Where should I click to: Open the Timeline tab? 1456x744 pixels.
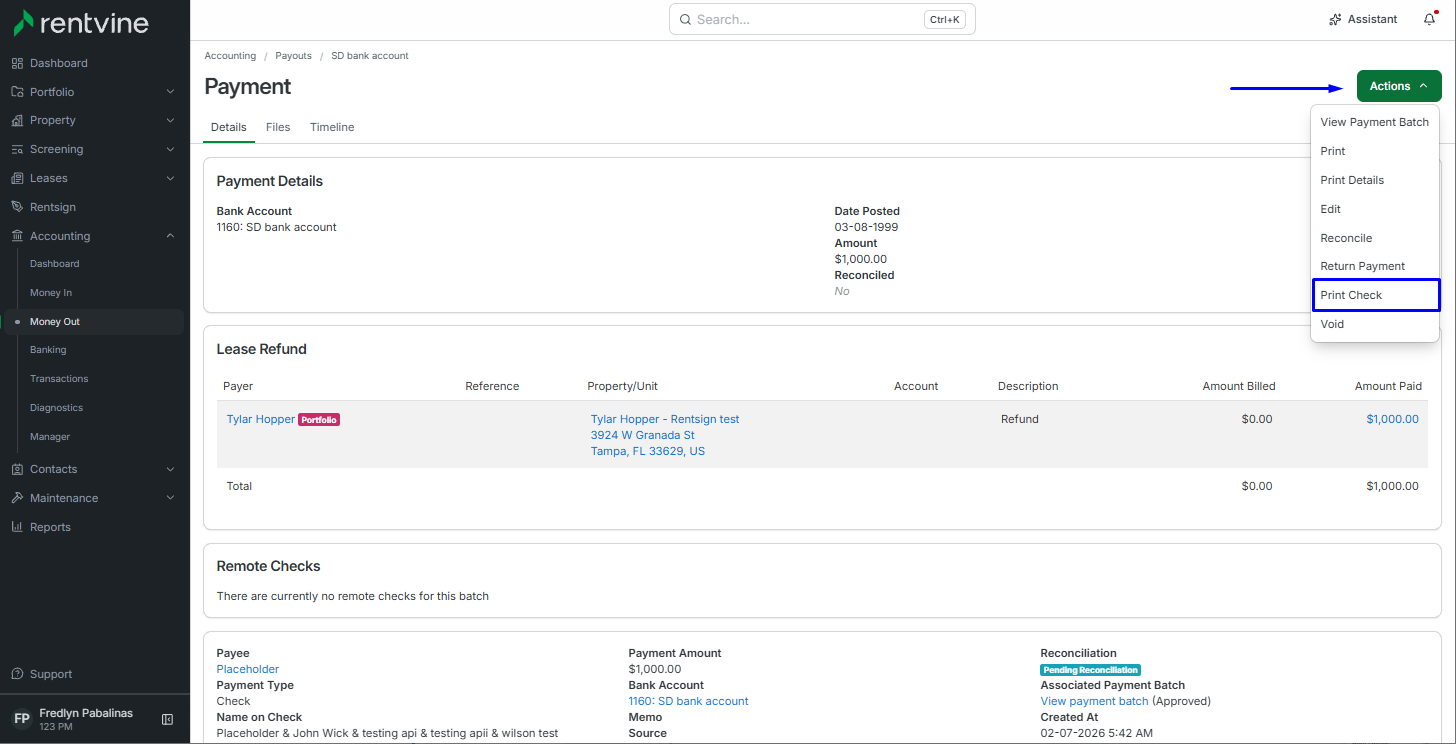[332, 127]
